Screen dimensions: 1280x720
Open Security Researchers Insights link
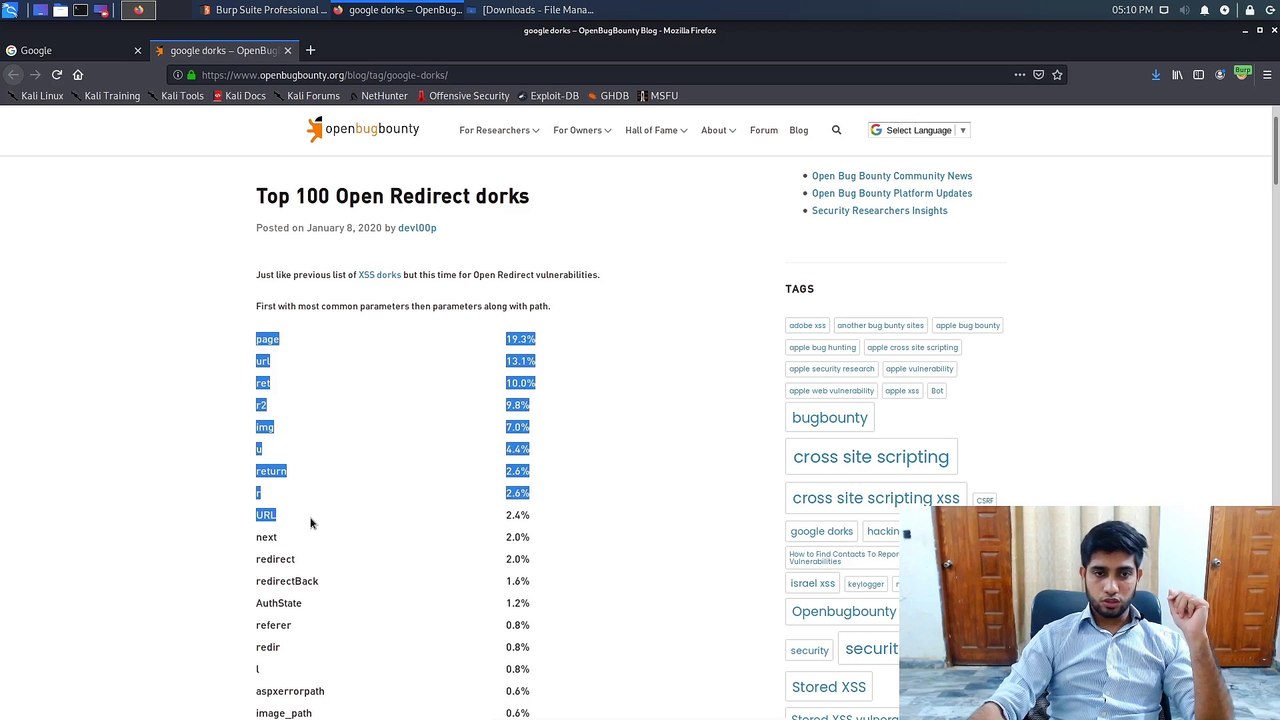pyautogui.click(x=880, y=211)
